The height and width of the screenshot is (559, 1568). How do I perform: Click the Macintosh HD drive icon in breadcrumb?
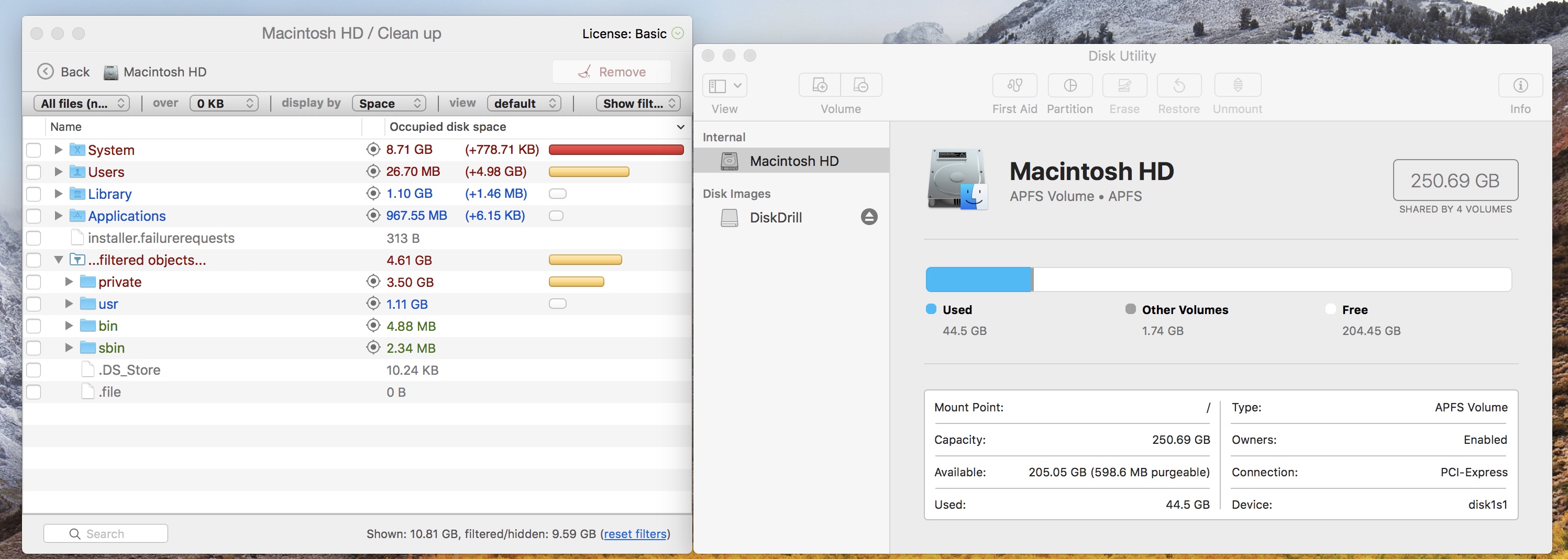(110, 72)
